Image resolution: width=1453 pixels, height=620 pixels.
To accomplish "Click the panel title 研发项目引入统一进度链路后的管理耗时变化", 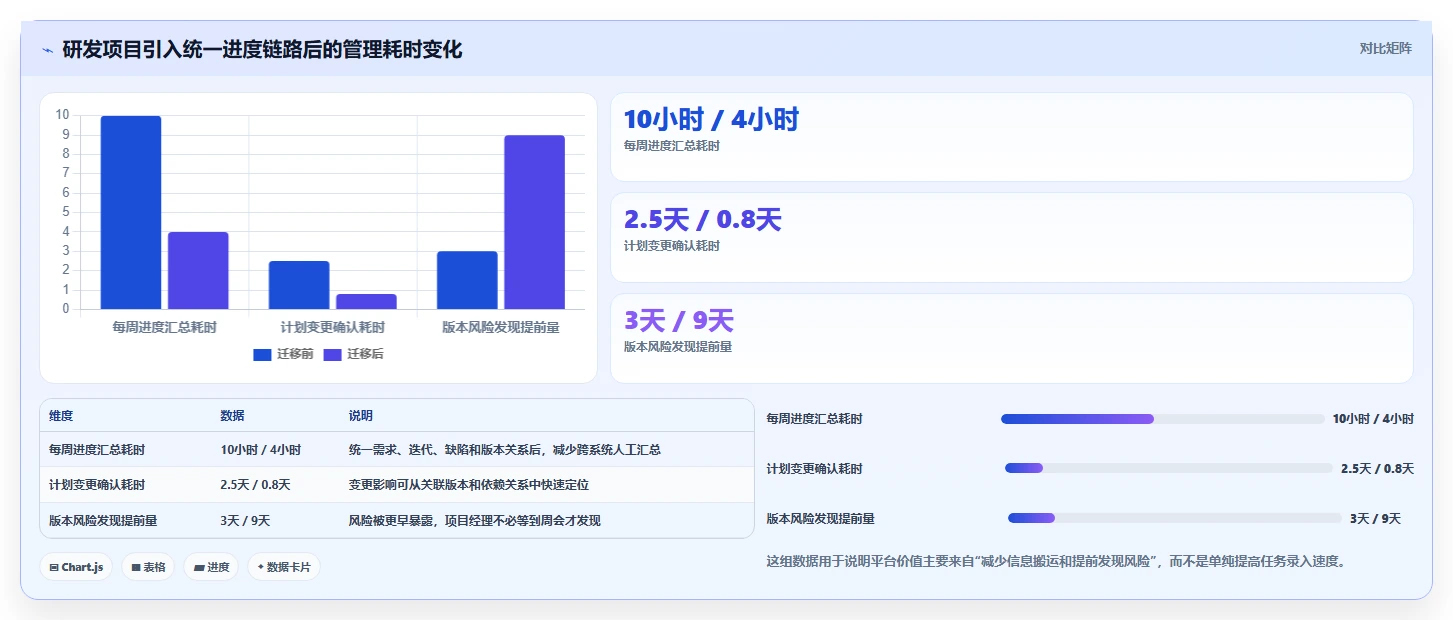I will 262,49.
